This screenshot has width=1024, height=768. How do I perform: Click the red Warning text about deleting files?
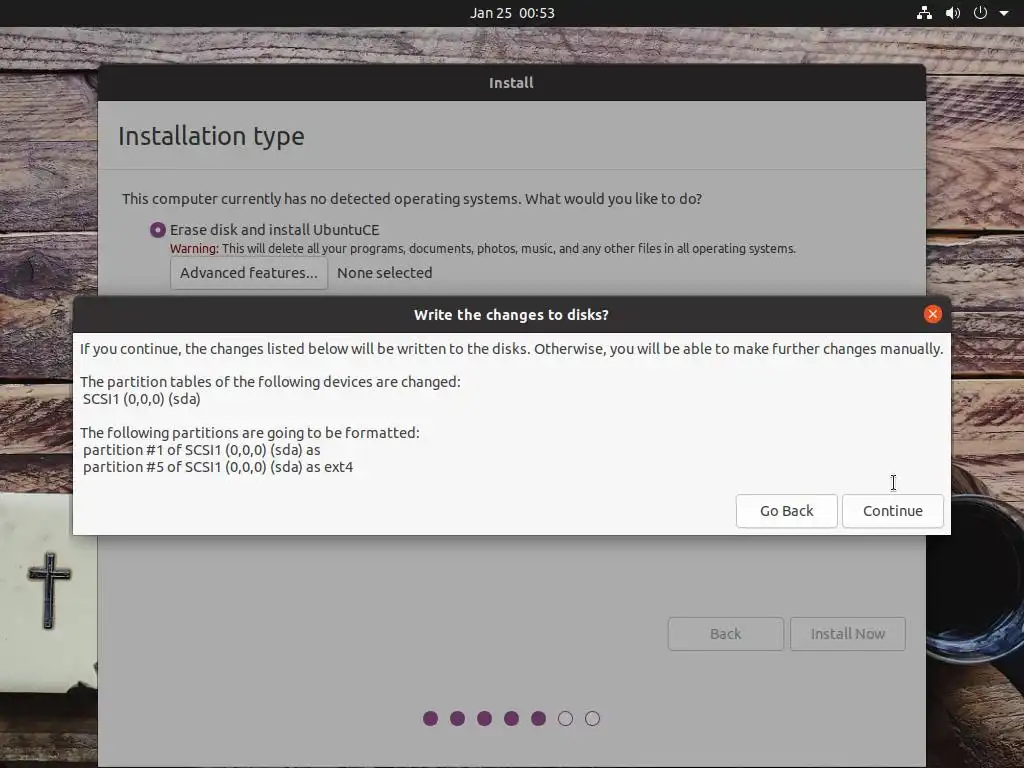(x=483, y=249)
